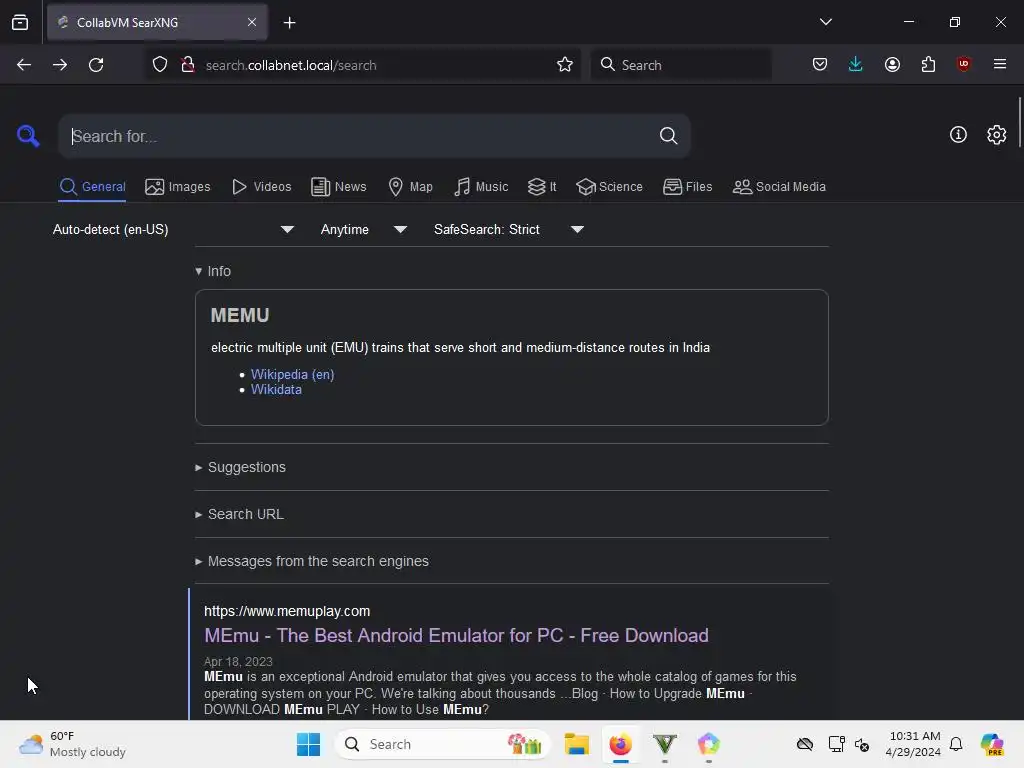Click the Windows taskbar Search box
Image resolution: width=1024 pixels, height=768 pixels.
[x=443, y=744]
